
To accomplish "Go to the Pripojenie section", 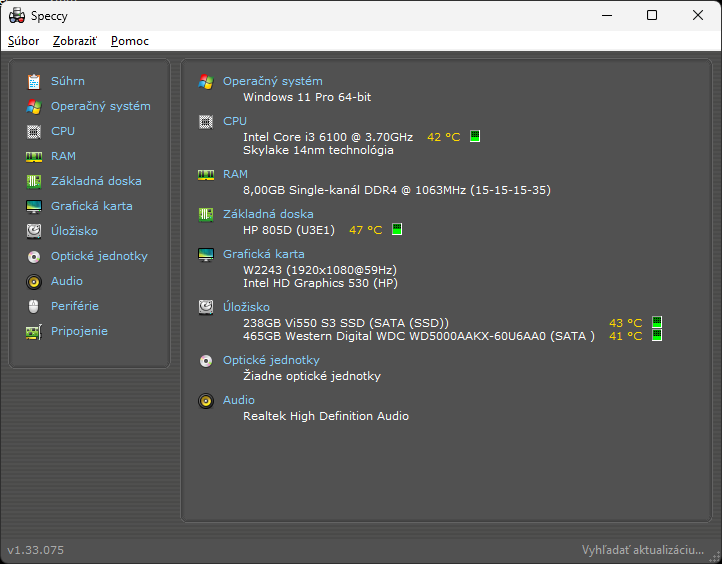I will click(x=79, y=331).
